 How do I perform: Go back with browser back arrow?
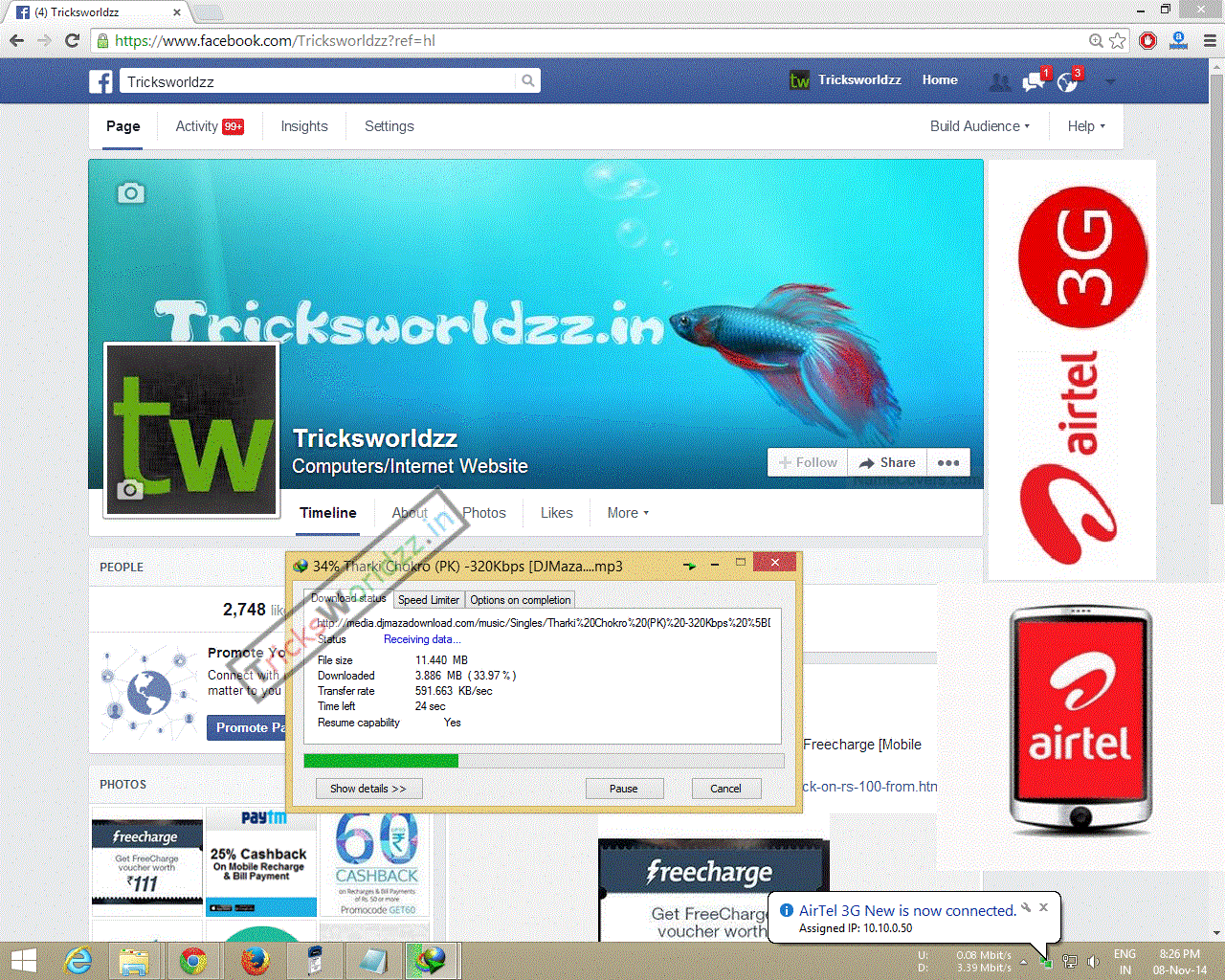[16, 40]
